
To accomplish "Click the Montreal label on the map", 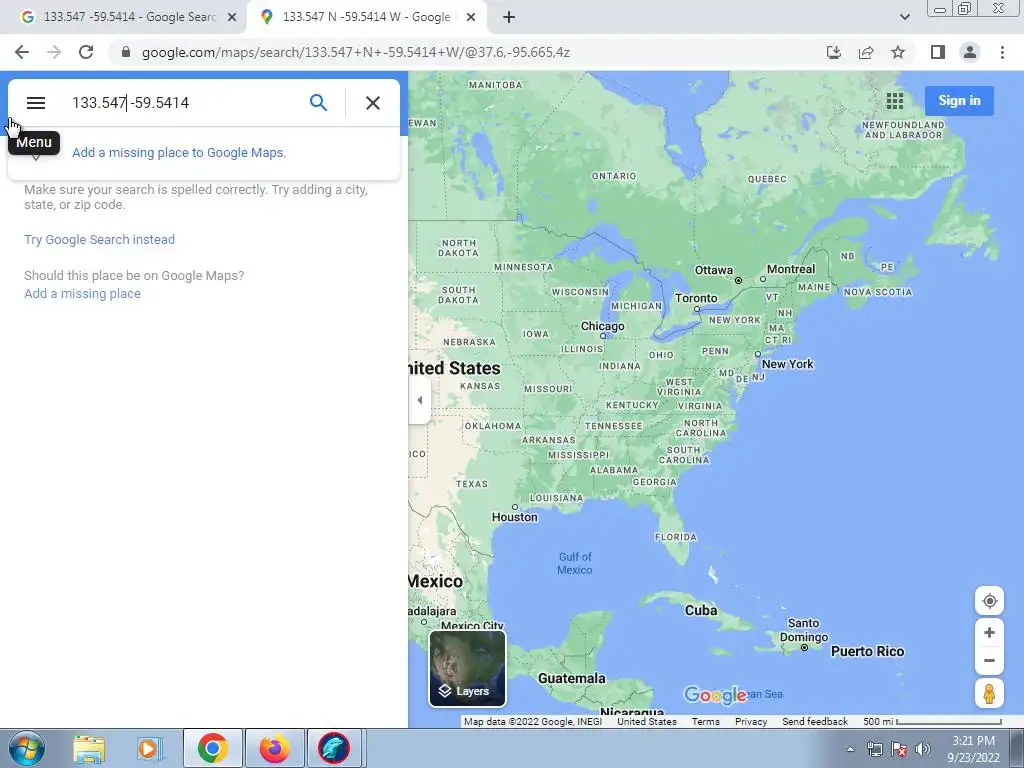I will coord(791,269).
